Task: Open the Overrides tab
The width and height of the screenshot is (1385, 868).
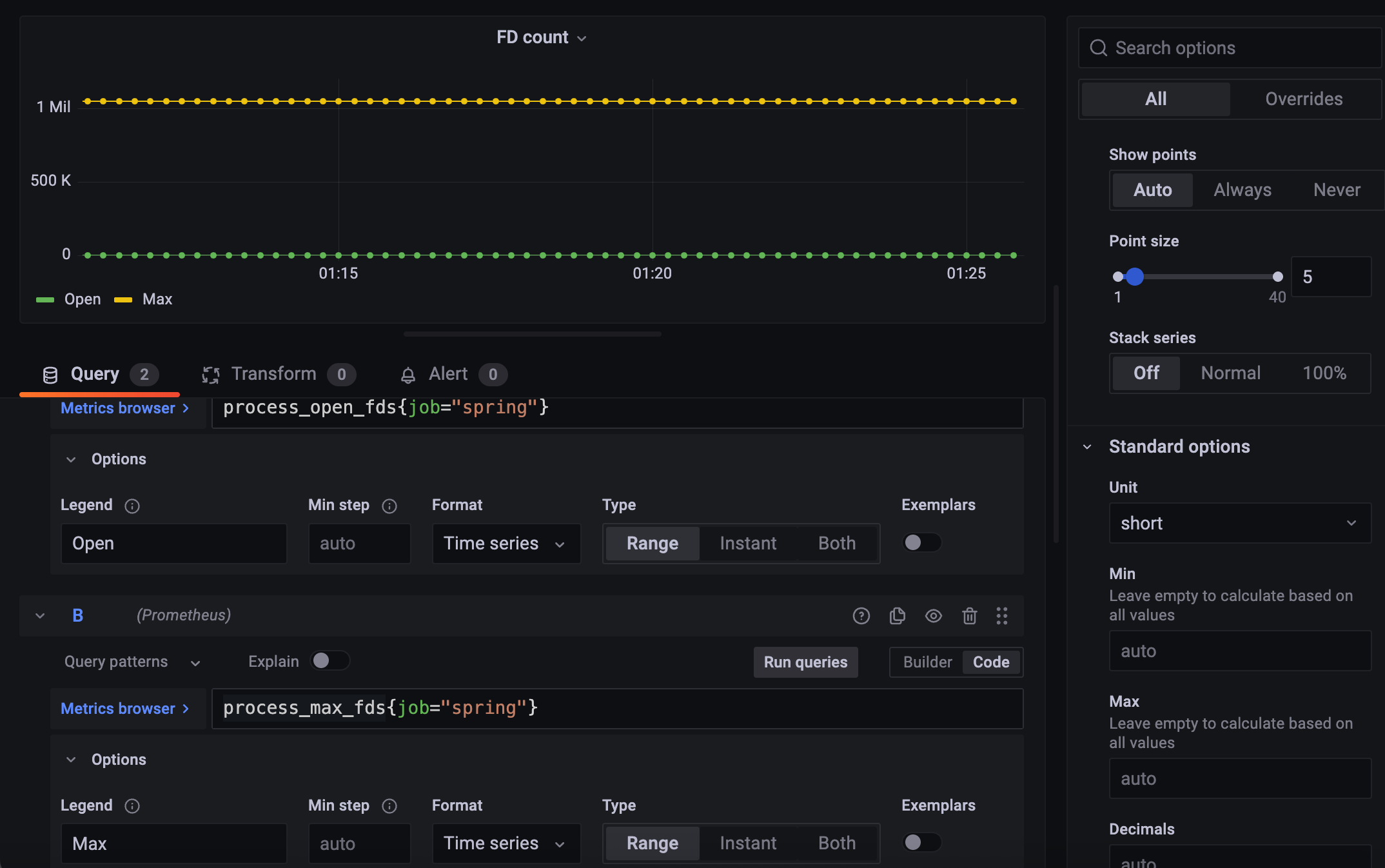Action: 1303,99
